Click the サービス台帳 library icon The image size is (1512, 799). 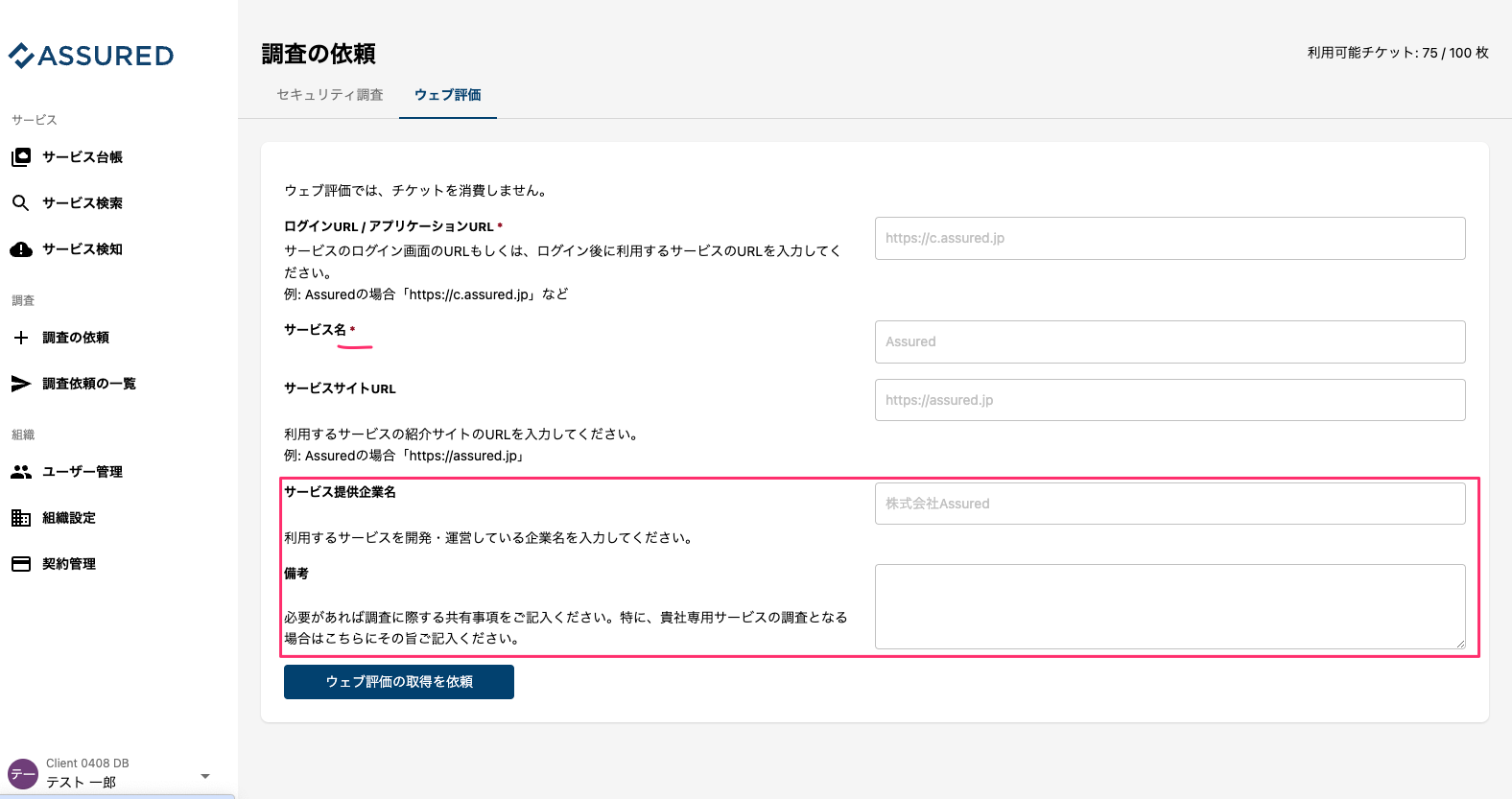[21, 157]
